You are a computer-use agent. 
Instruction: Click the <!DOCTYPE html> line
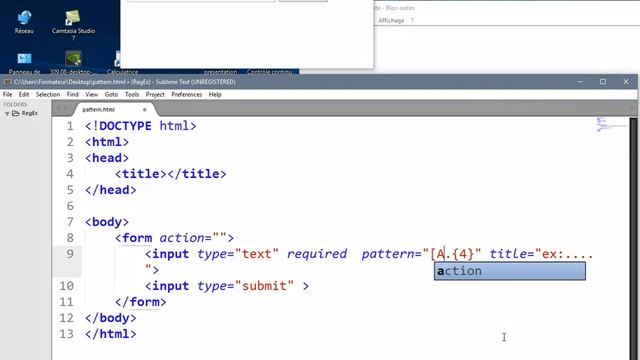[x=141, y=126]
